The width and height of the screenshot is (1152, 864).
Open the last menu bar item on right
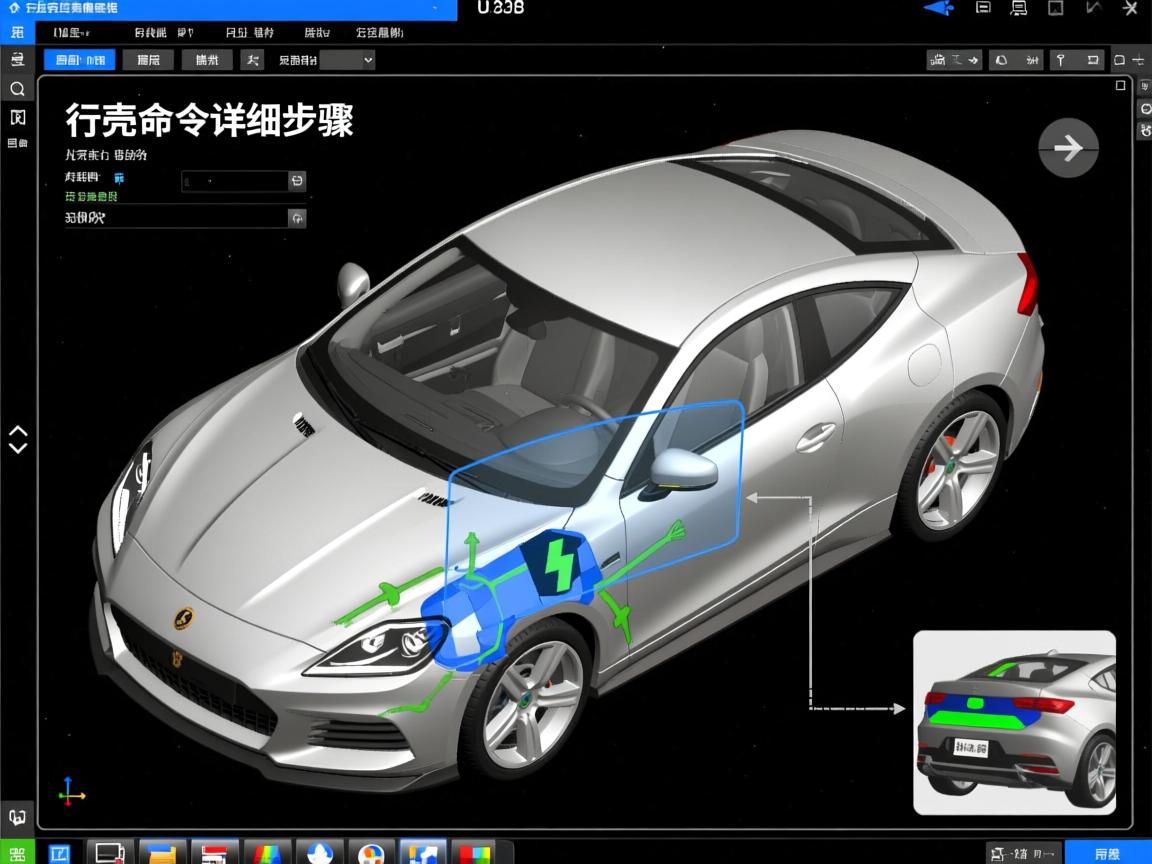[378, 33]
